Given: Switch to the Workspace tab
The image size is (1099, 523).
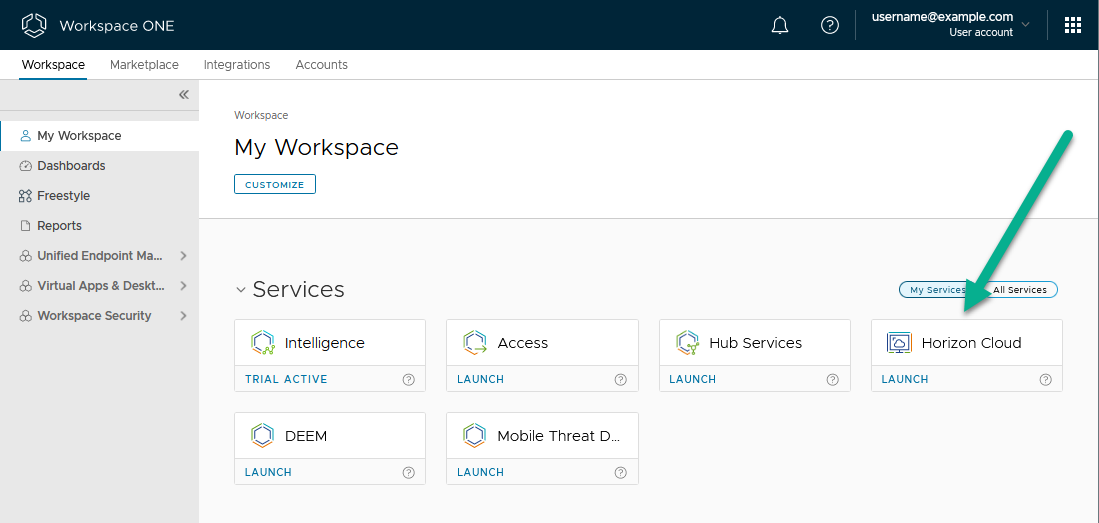Looking at the screenshot, I should pos(53,64).
